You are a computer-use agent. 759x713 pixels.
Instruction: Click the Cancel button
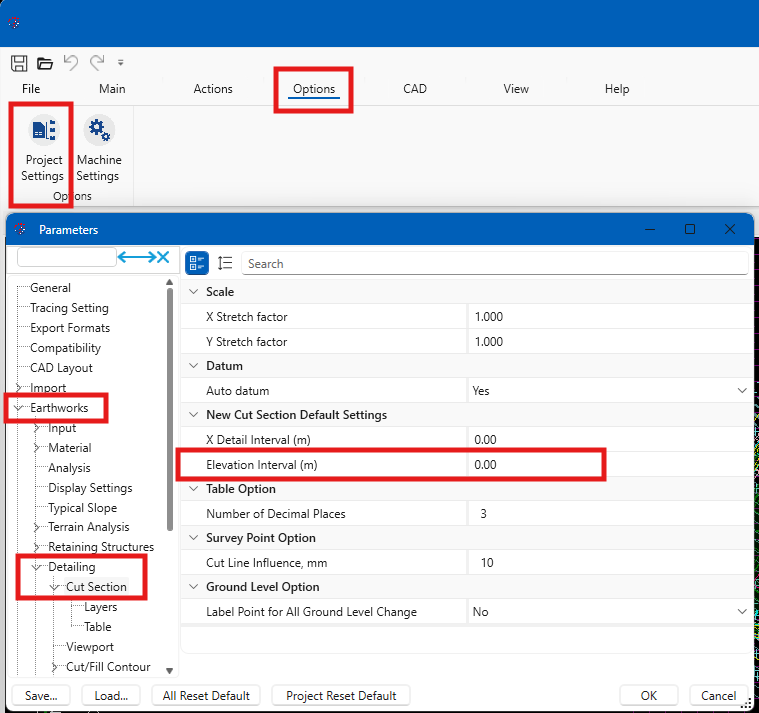pos(718,696)
